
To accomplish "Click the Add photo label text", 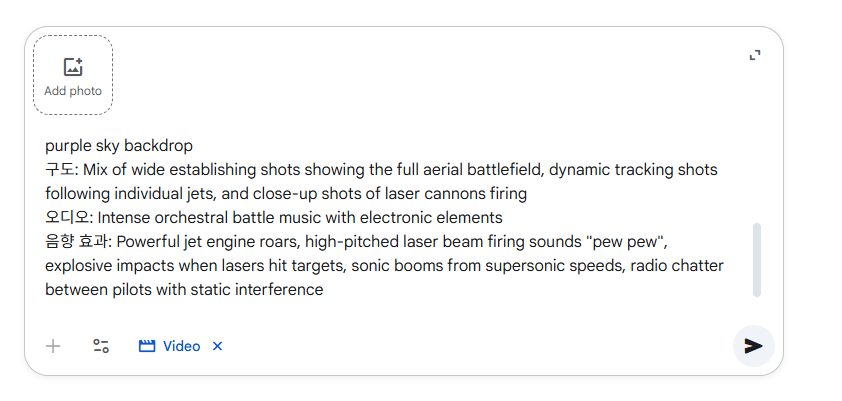I will tap(73, 91).
